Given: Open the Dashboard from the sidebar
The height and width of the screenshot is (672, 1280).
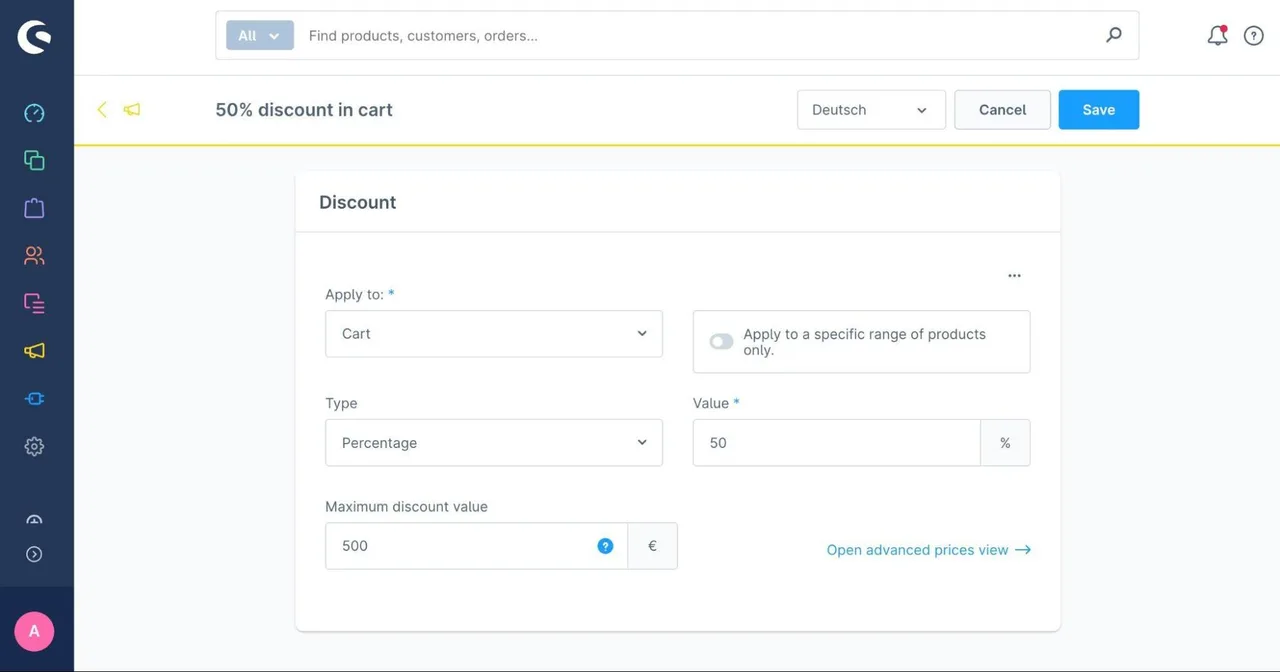Looking at the screenshot, I should click(x=34, y=113).
